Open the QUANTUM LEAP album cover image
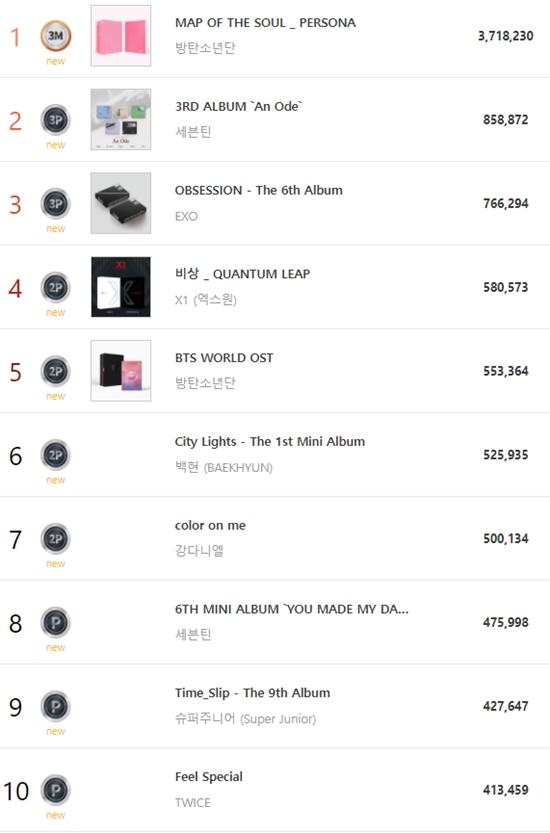 tap(121, 287)
